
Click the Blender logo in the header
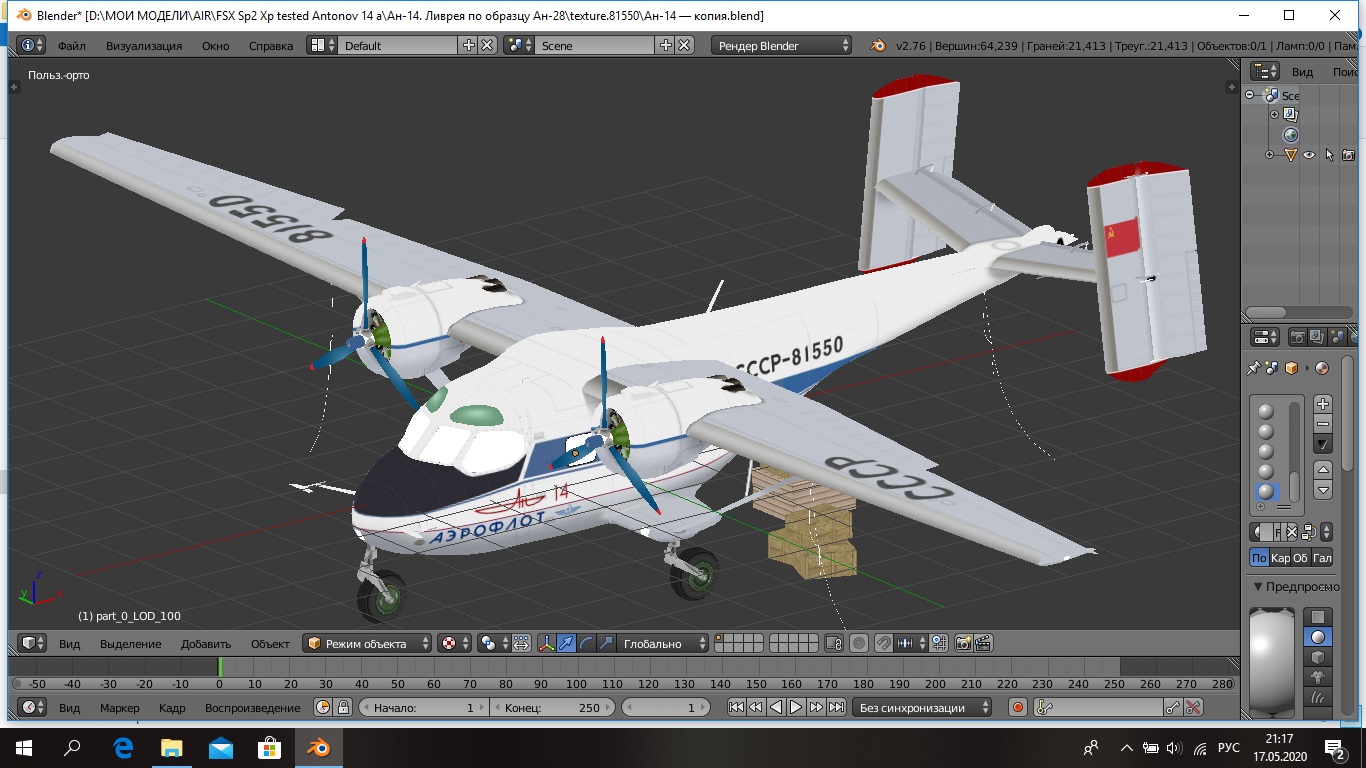pos(878,46)
